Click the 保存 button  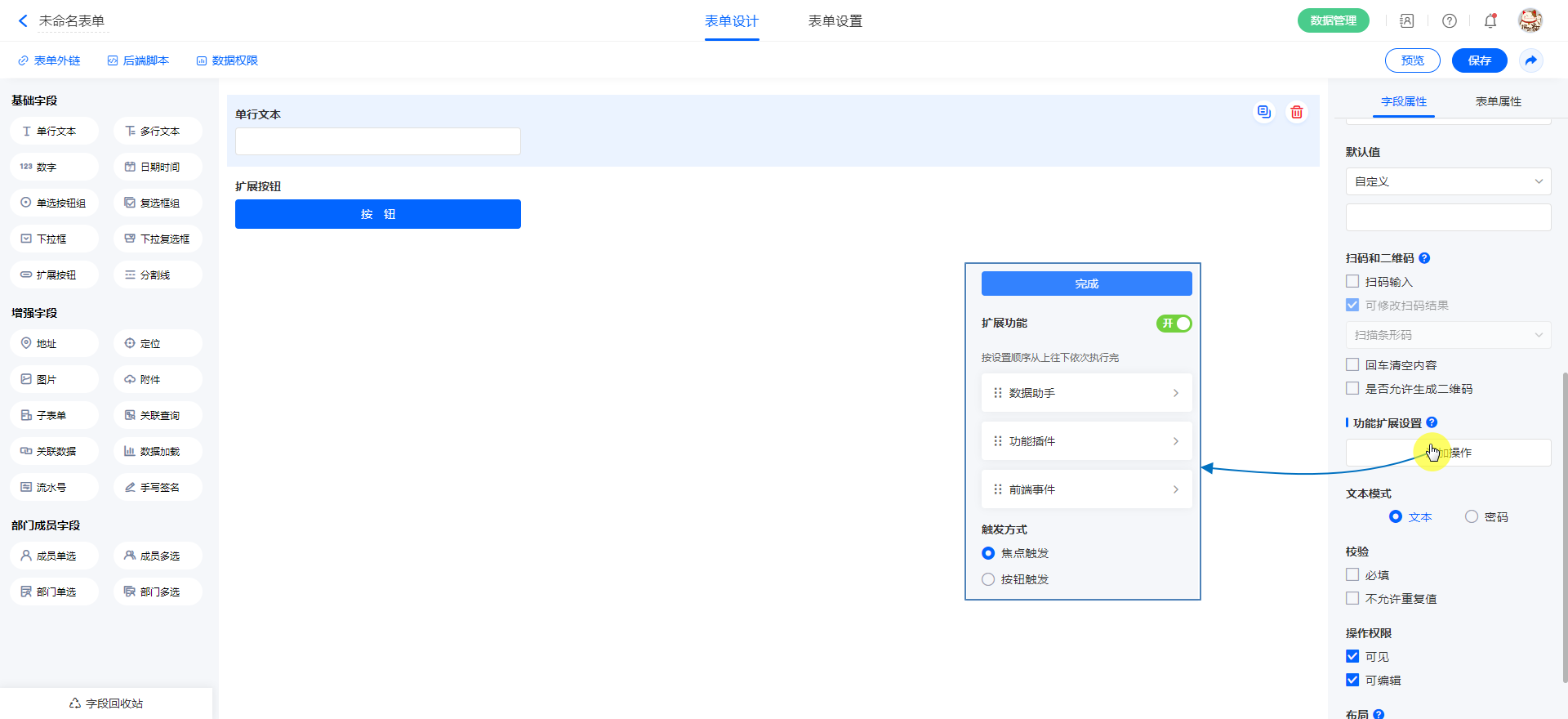pyautogui.click(x=1479, y=60)
